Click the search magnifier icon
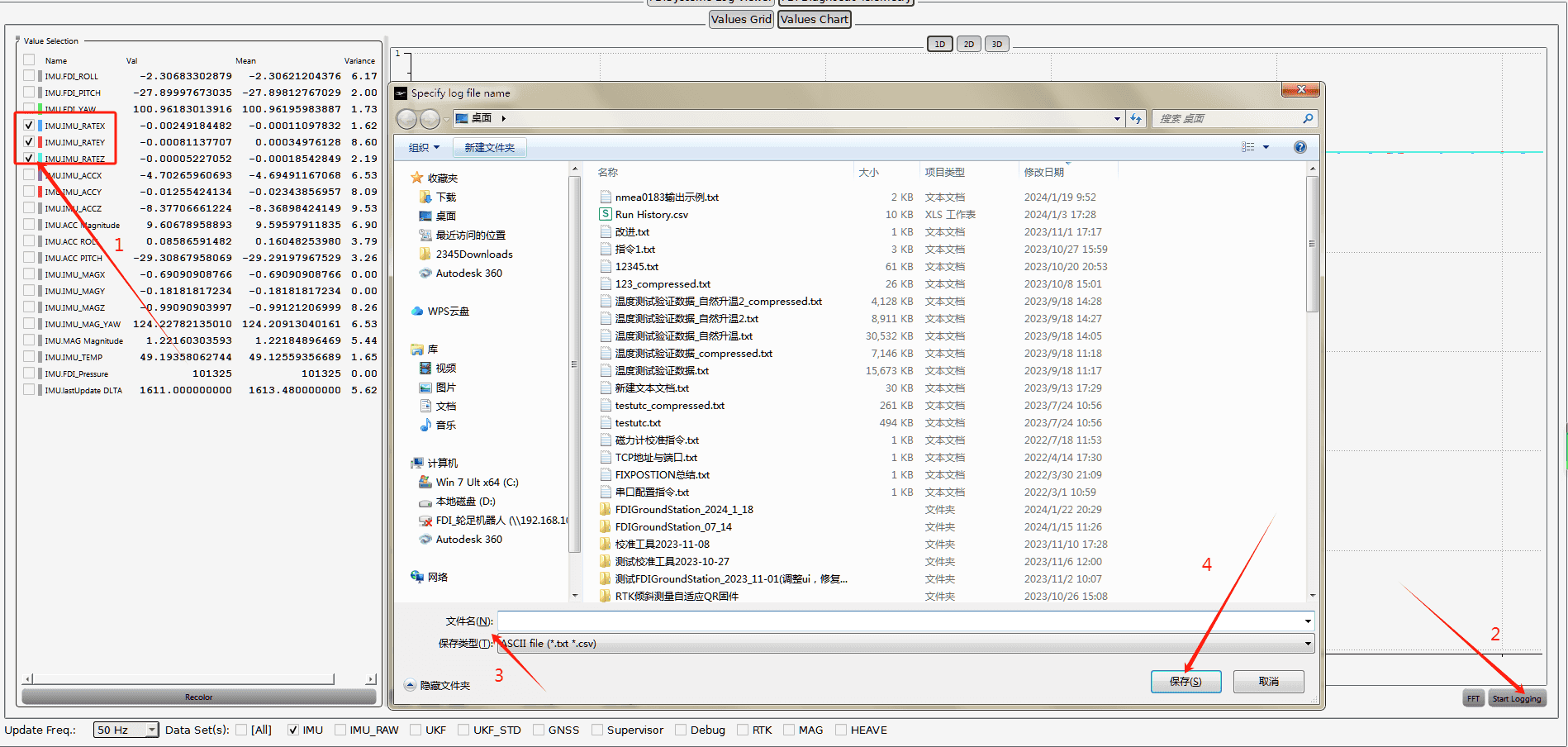 1307,119
